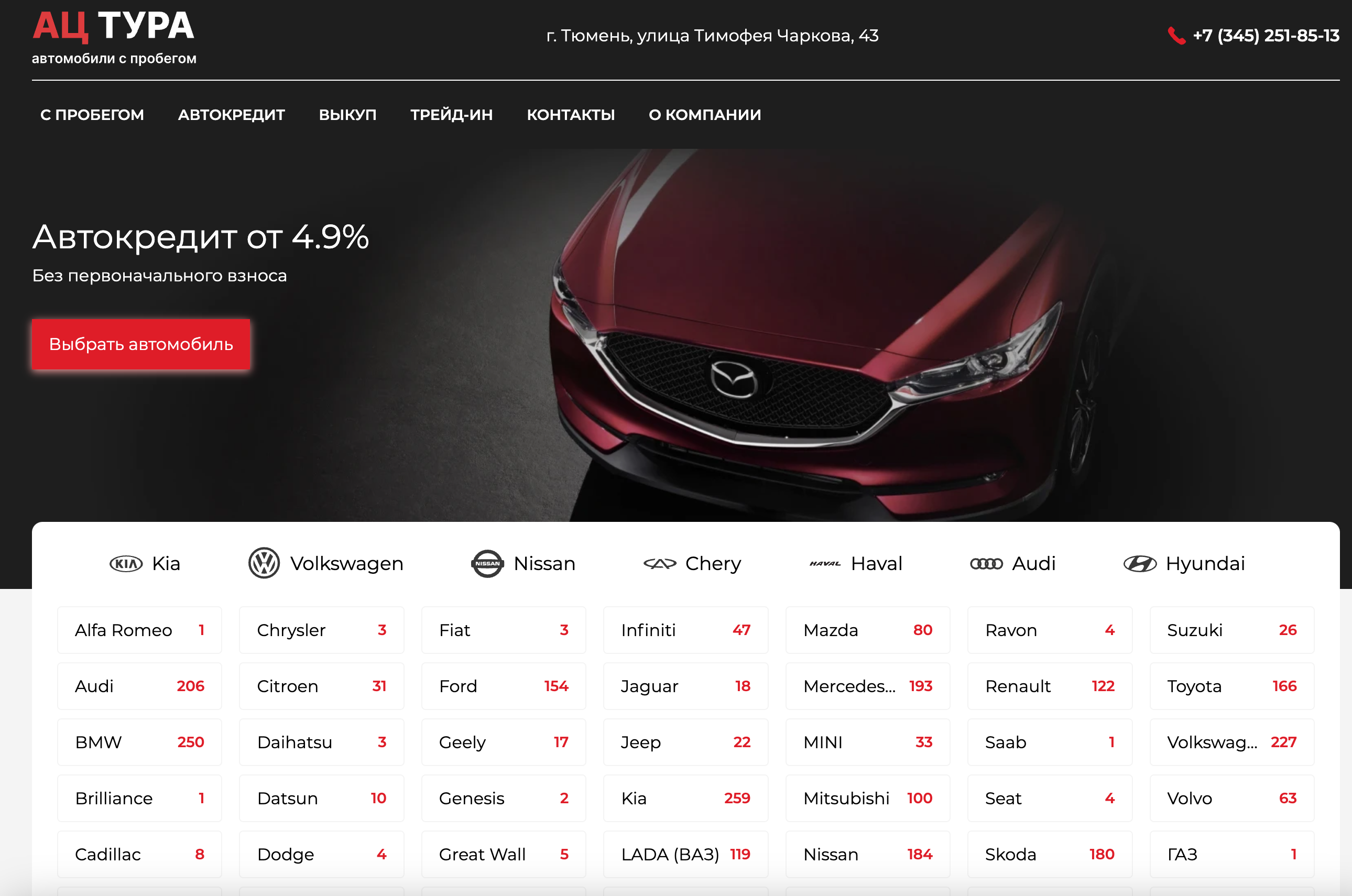Click the Nissan logo icon

click(x=487, y=564)
